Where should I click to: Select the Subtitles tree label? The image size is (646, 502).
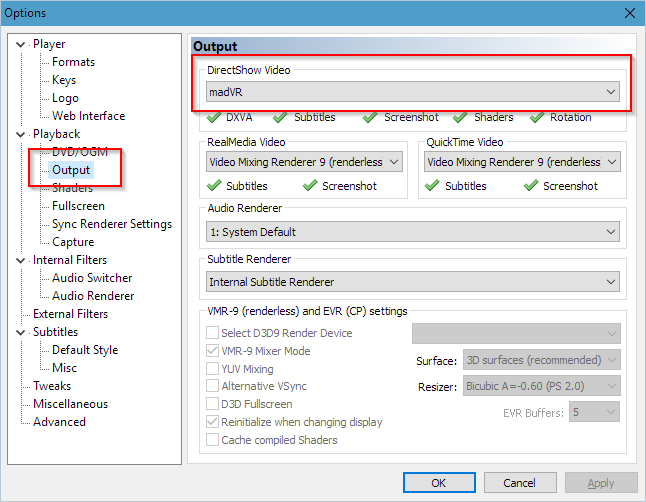[55, 332]
